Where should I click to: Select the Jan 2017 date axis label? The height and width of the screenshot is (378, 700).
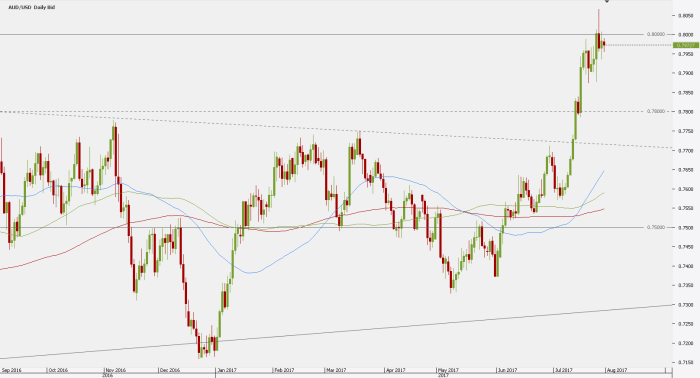pyautogui.click(x=226, y=370)
